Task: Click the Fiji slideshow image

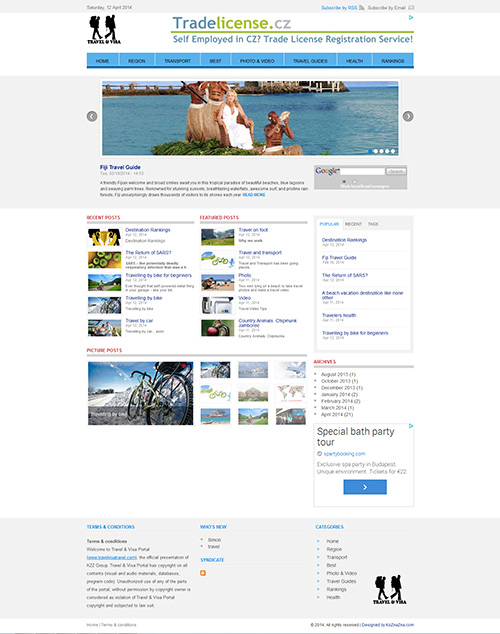Action: pyautogui.click(x=250, y=118)
